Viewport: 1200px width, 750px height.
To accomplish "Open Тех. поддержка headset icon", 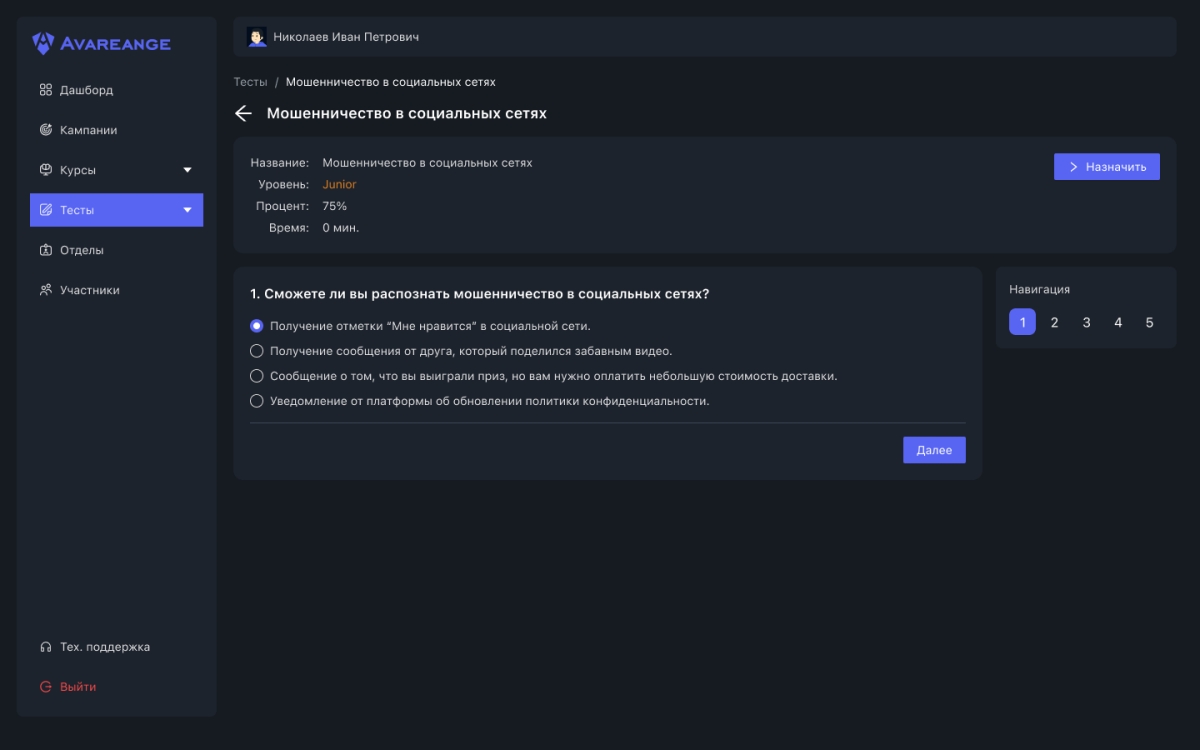I will click(45, 646).
